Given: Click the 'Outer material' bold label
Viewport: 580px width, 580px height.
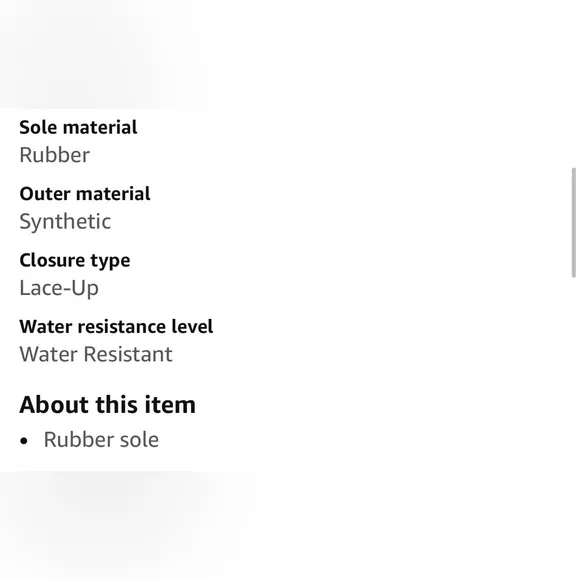Looking at the screenshot, I should (x=85, y=194).
